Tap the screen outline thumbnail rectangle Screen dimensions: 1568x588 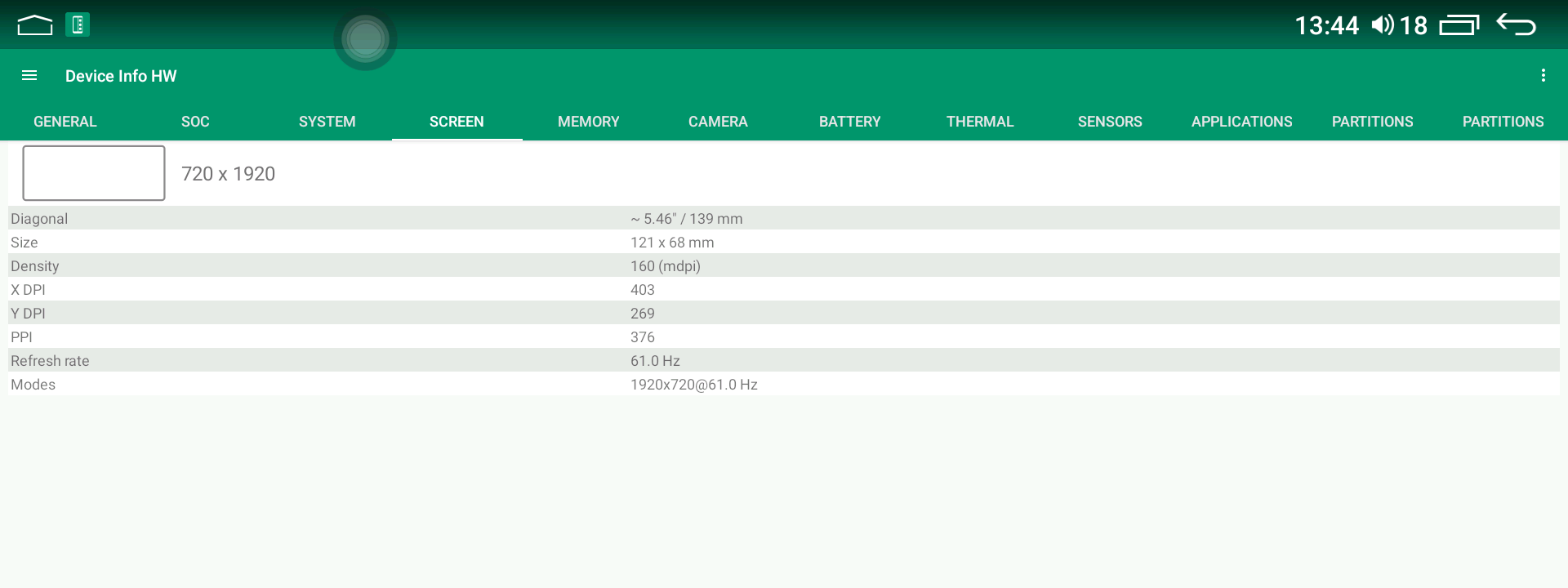pos(94,173)
